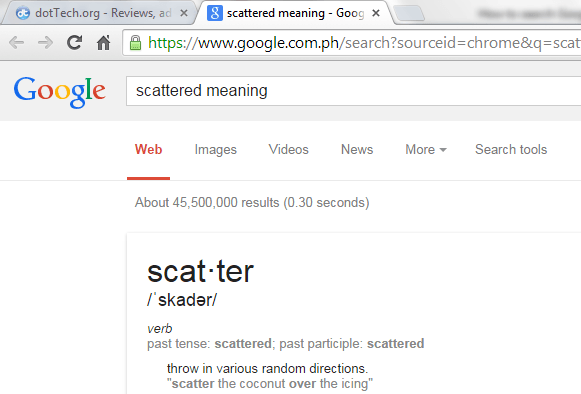This screenshot has width=581, height=394.
Task: Close the dotTech.org tab
Action: click(184, 13)
